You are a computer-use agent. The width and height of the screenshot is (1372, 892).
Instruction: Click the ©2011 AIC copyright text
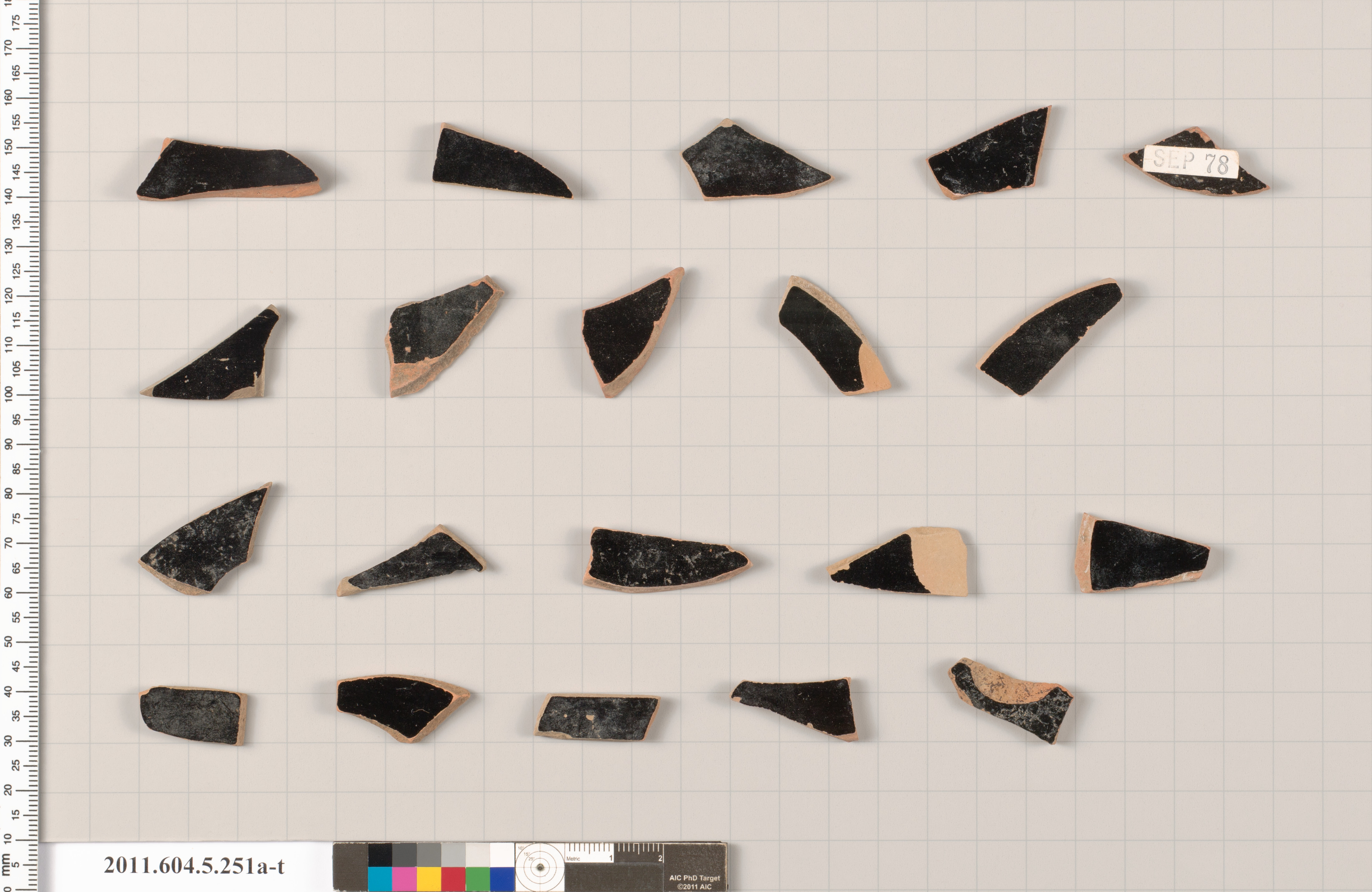[x=694, y=887]
